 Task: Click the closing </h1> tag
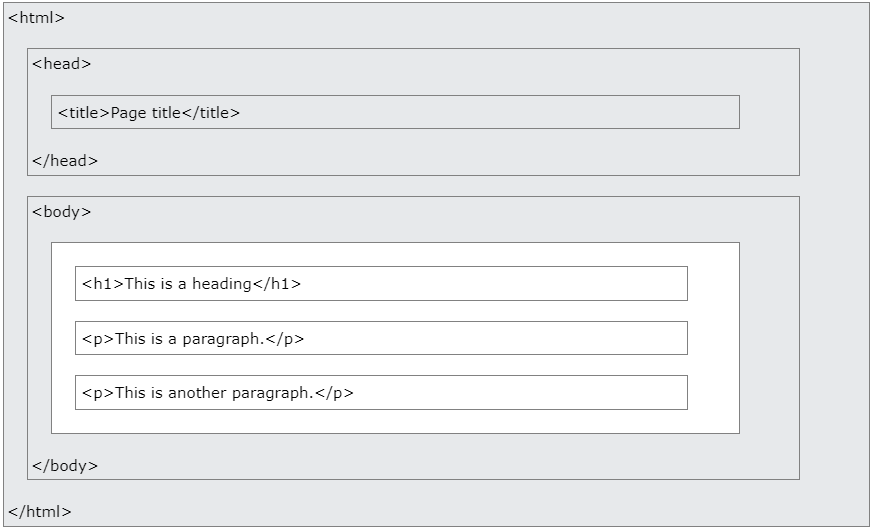[277, 284]
